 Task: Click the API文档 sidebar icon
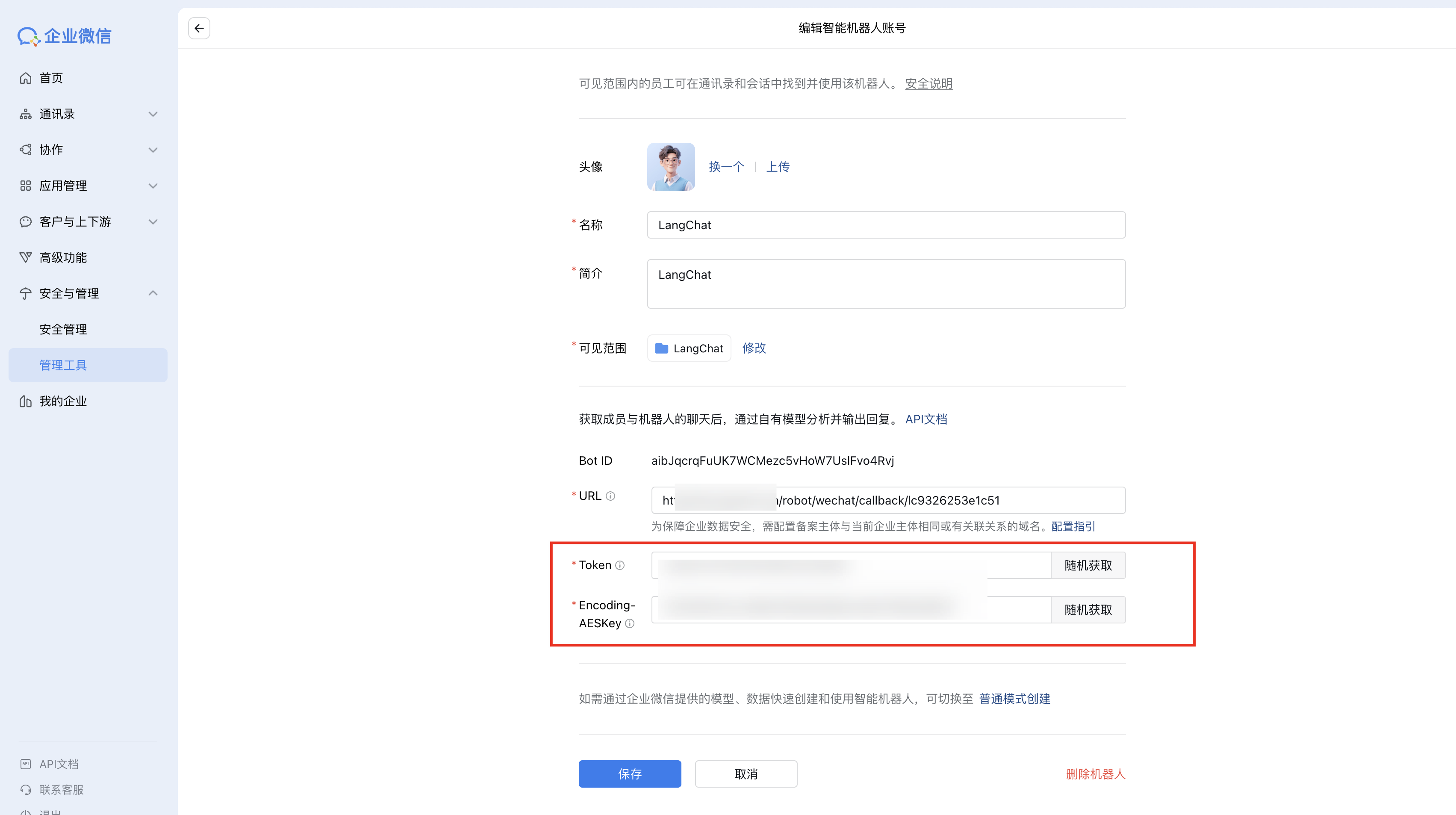tap(25, 764)
